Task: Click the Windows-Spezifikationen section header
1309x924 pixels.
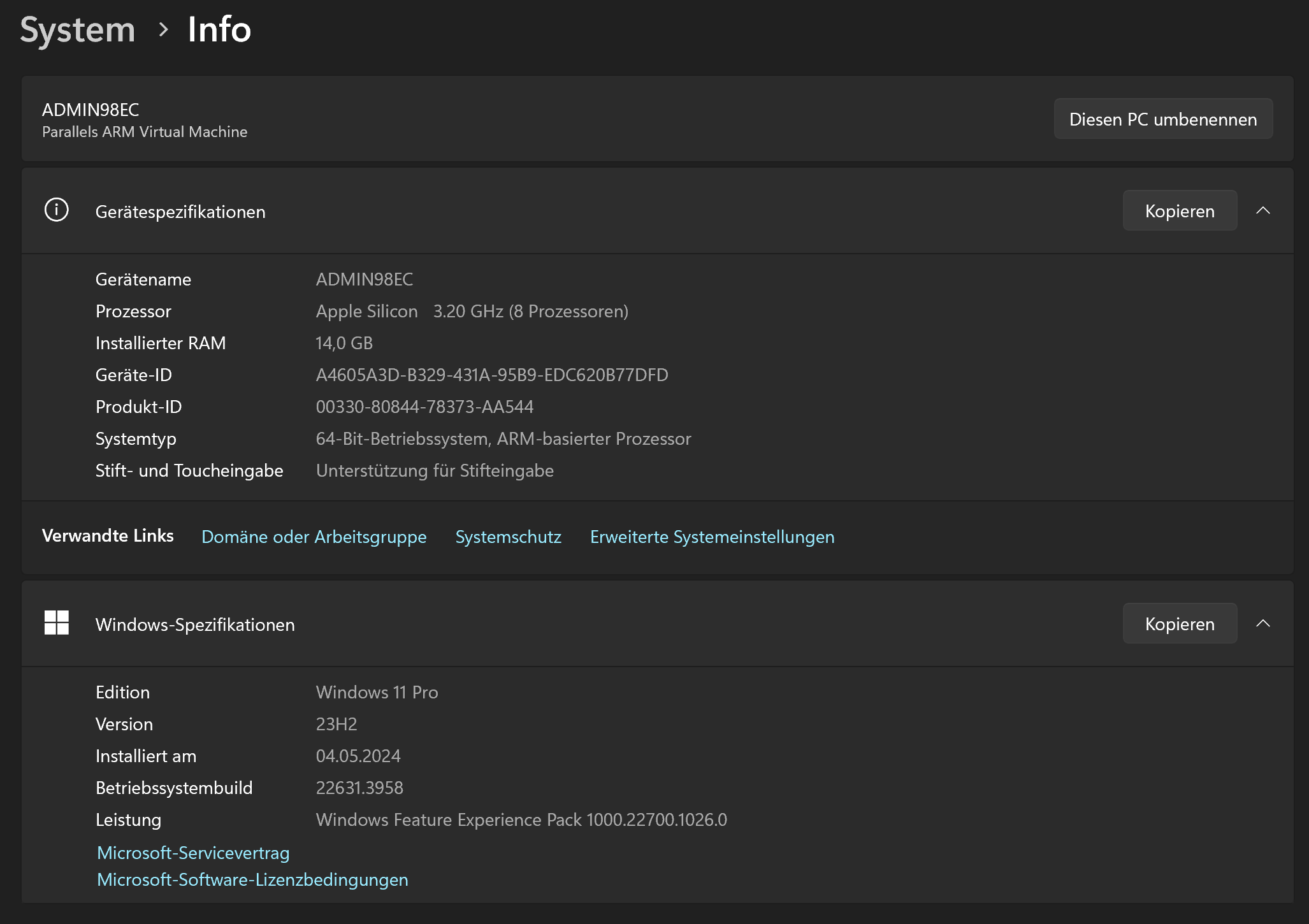Action: click(658, 624)
